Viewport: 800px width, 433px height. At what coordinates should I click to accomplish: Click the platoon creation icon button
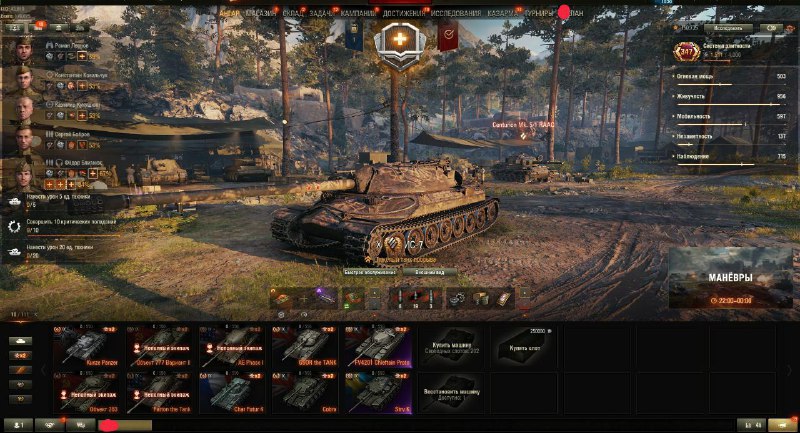(x=19, y=425)
